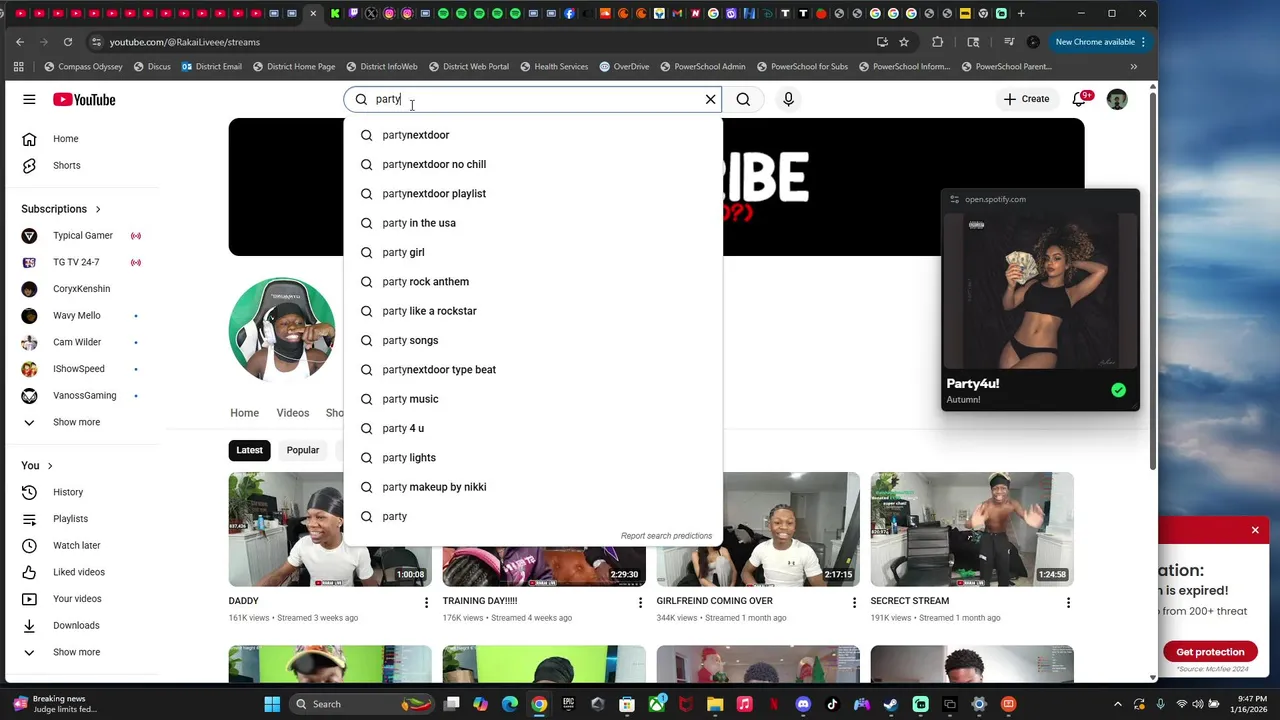Expand the You section header
Viewport: 1280px width, 720px height.
[x=37, y=466]
